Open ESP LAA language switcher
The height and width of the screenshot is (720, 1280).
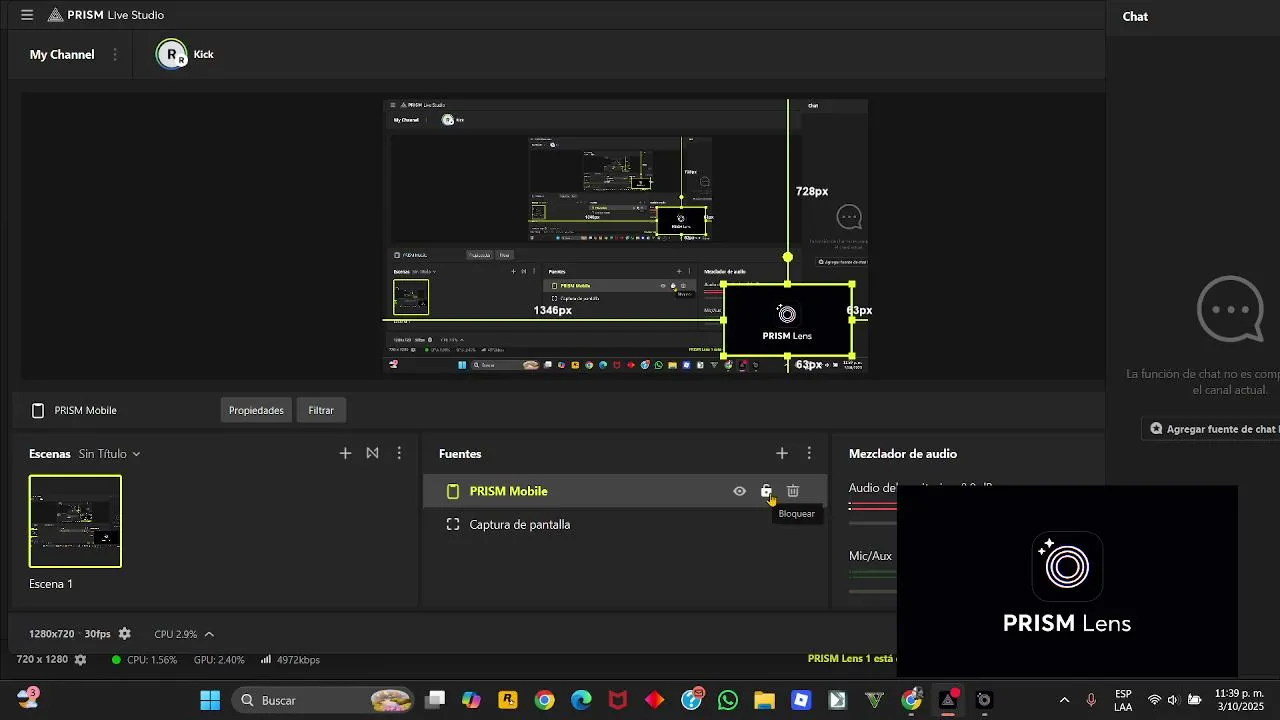[x=1123, y=700]
